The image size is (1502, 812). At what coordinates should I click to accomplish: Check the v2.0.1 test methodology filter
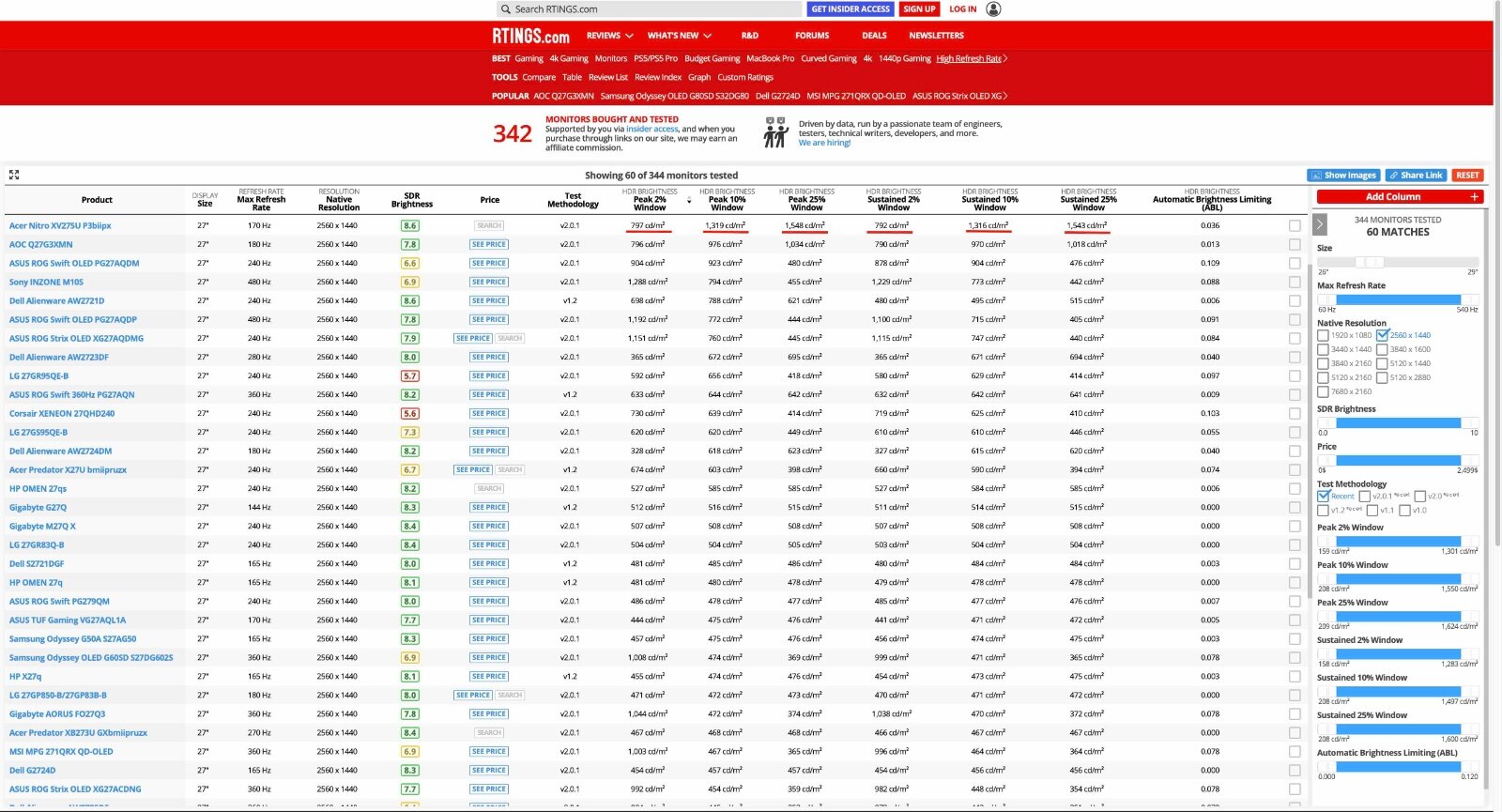click(x=1364, y=496)
